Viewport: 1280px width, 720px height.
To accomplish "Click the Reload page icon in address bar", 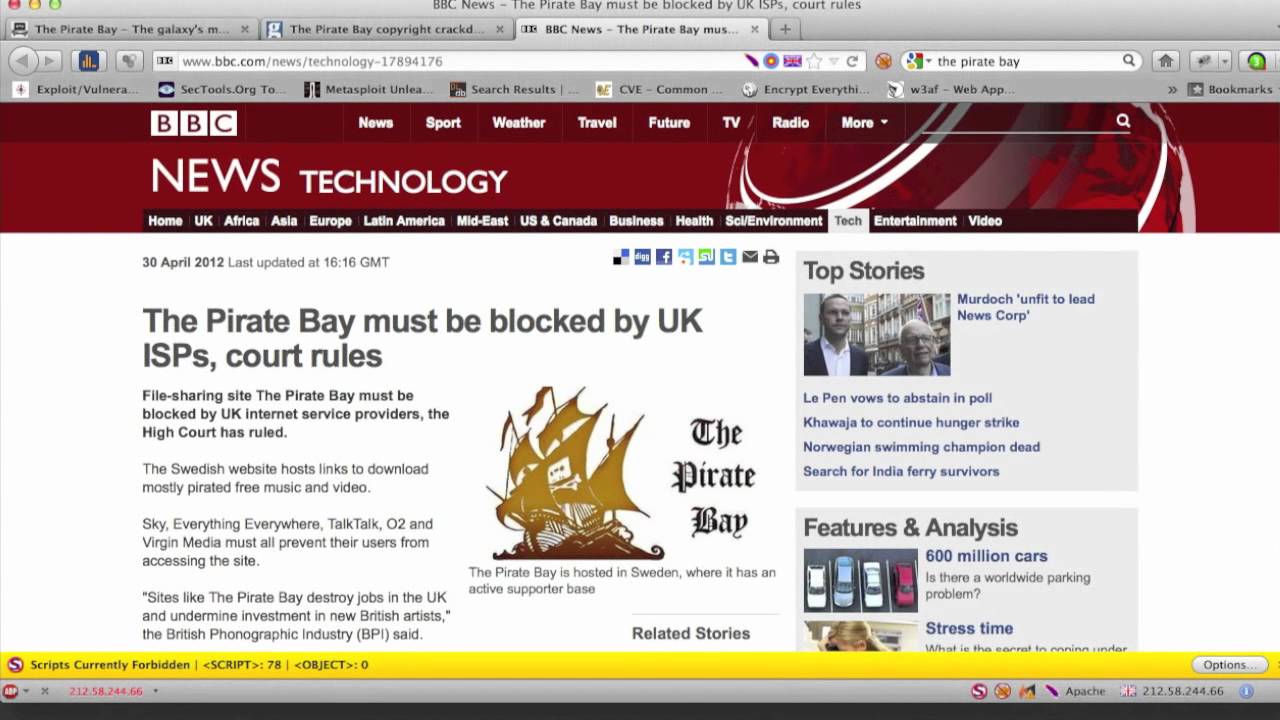I will [x=852, y=61].
